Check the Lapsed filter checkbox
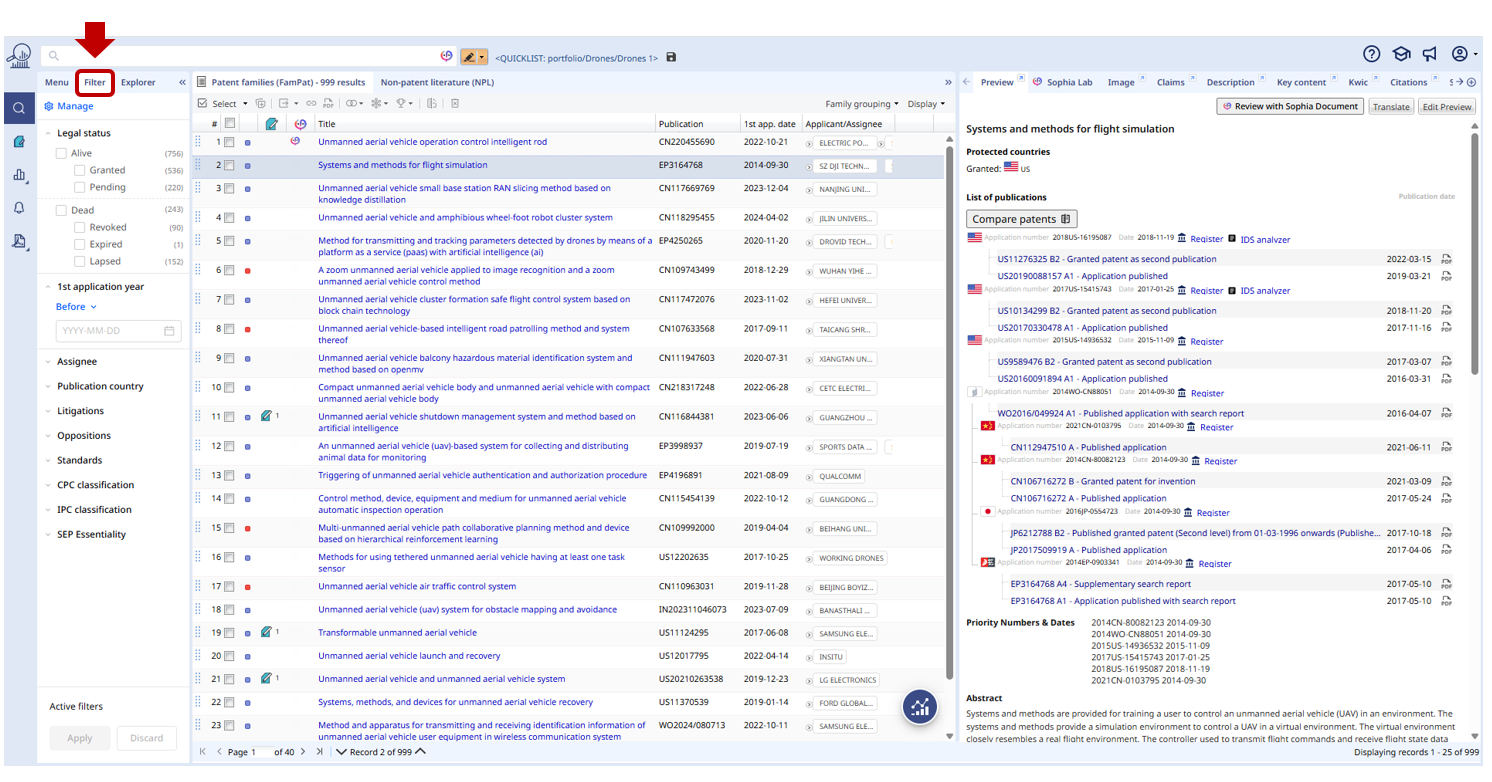The width and height of the screenshot is (1492, 782). [x=81, y=262]
